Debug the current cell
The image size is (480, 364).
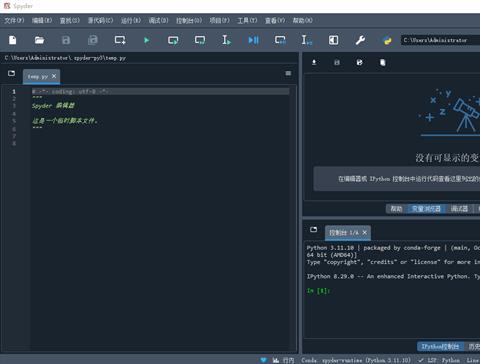click(280, 40)
